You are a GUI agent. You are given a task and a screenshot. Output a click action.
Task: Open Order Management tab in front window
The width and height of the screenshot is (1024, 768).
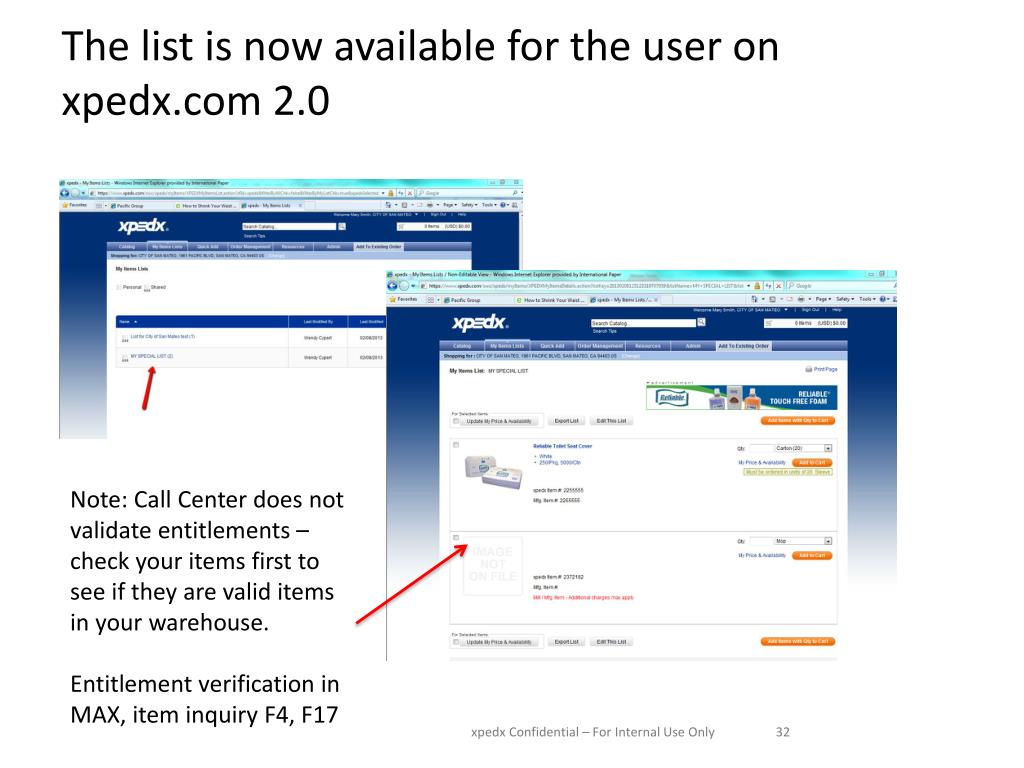[600, 345]
